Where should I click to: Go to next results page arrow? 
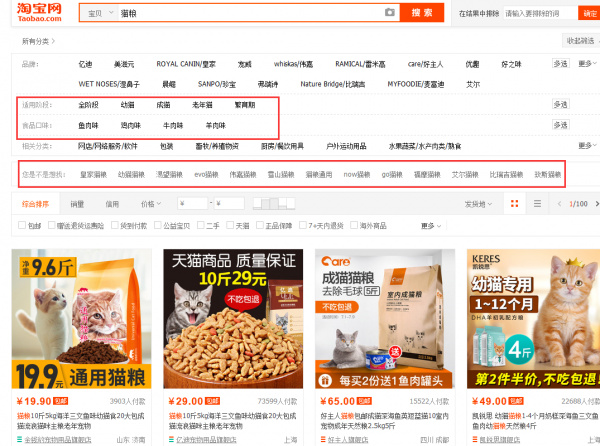(596, 204)
